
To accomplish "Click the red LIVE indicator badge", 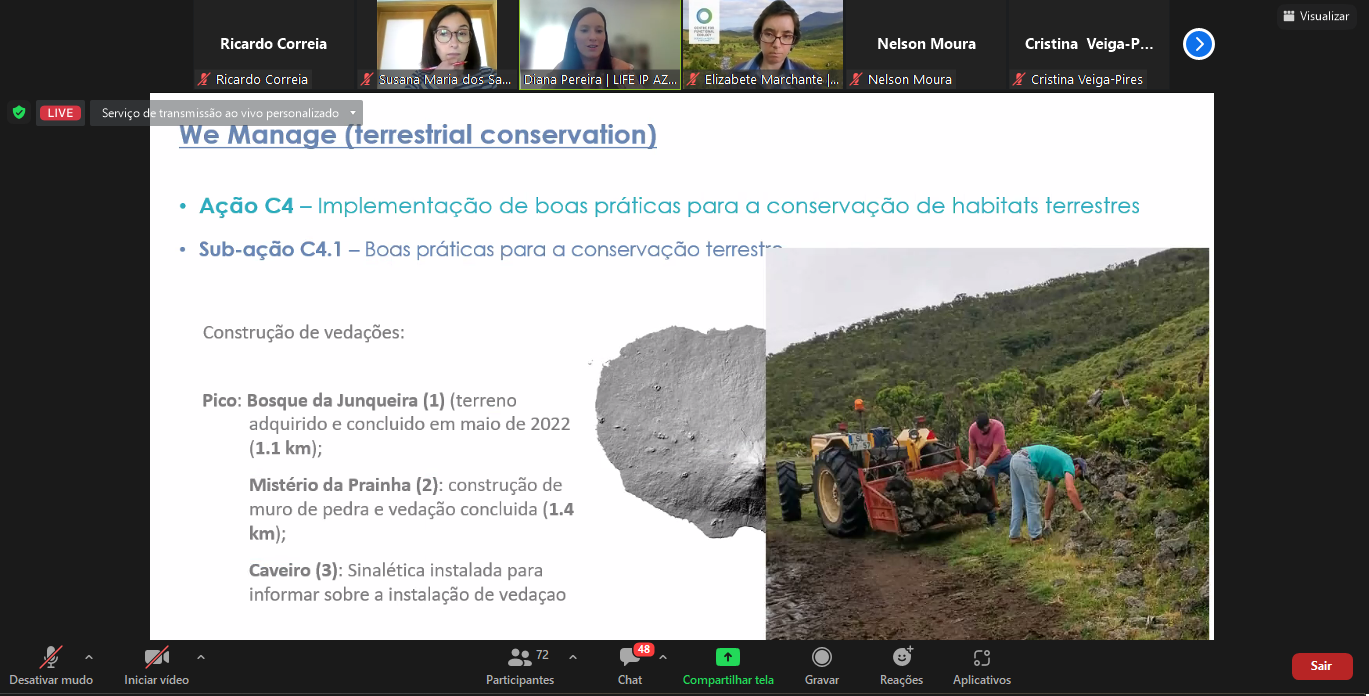I will coord(60,113).
